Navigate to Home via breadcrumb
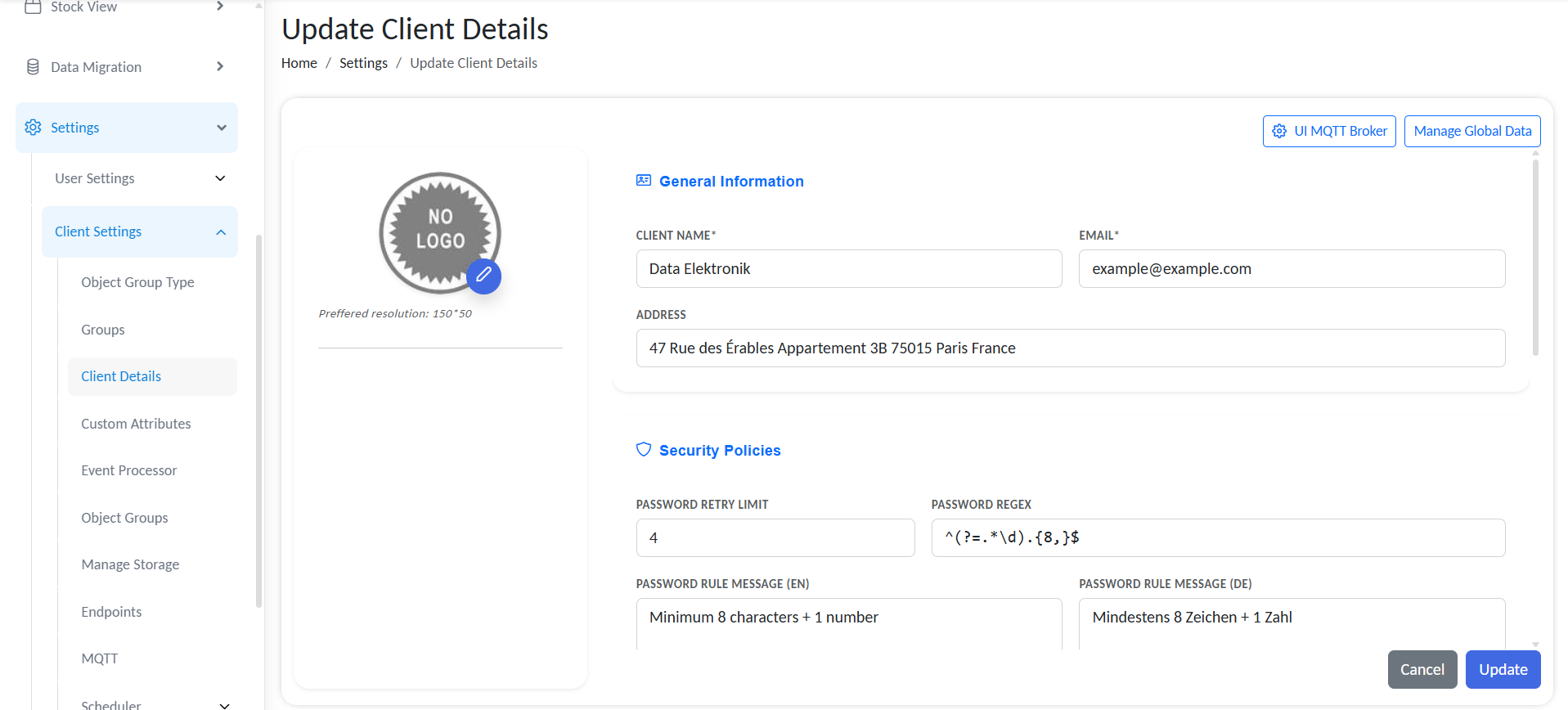This screenshot has width=1568, height=710. pos(299,63)
